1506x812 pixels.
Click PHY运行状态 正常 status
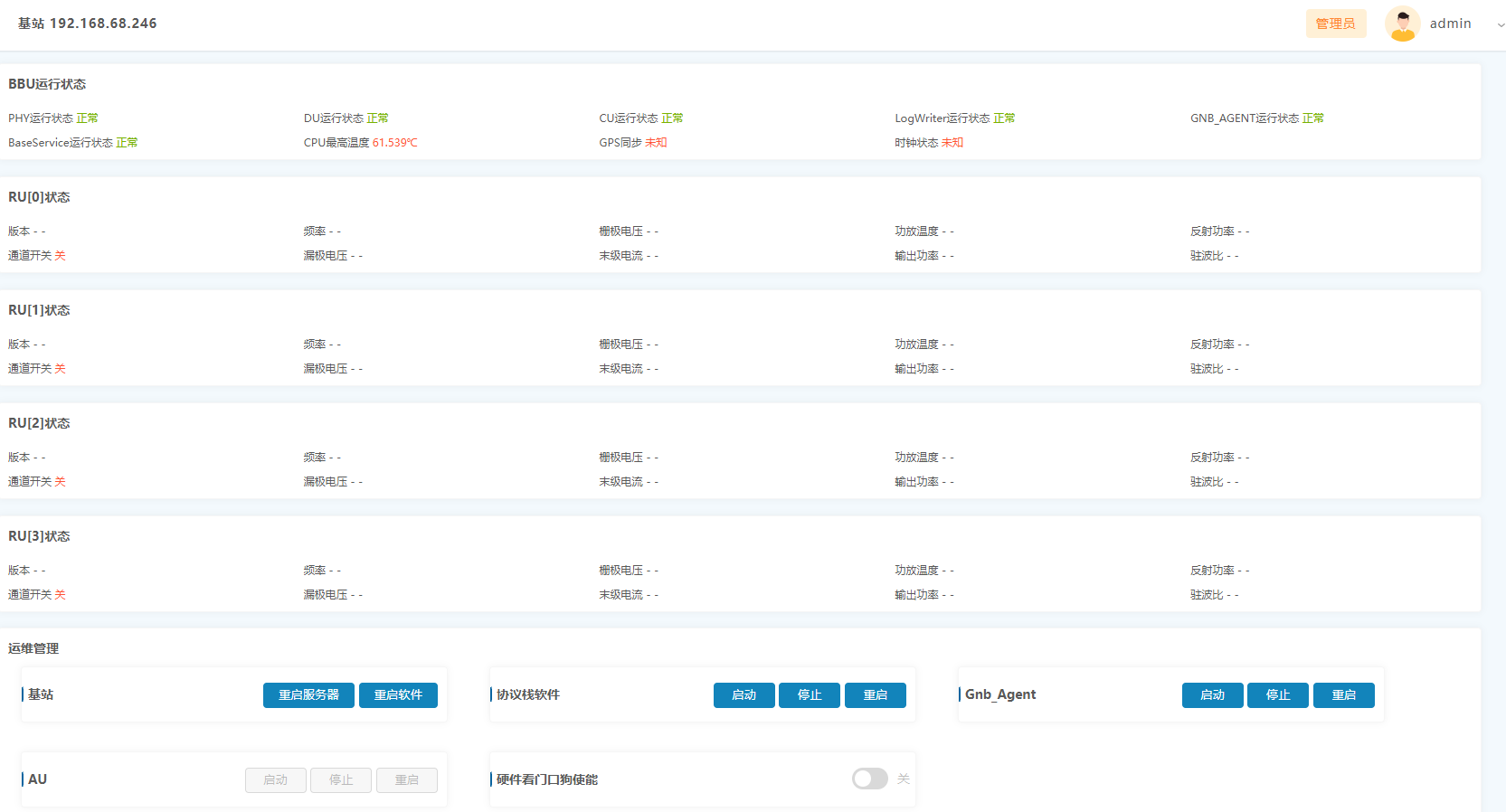[x=53, y=118]
